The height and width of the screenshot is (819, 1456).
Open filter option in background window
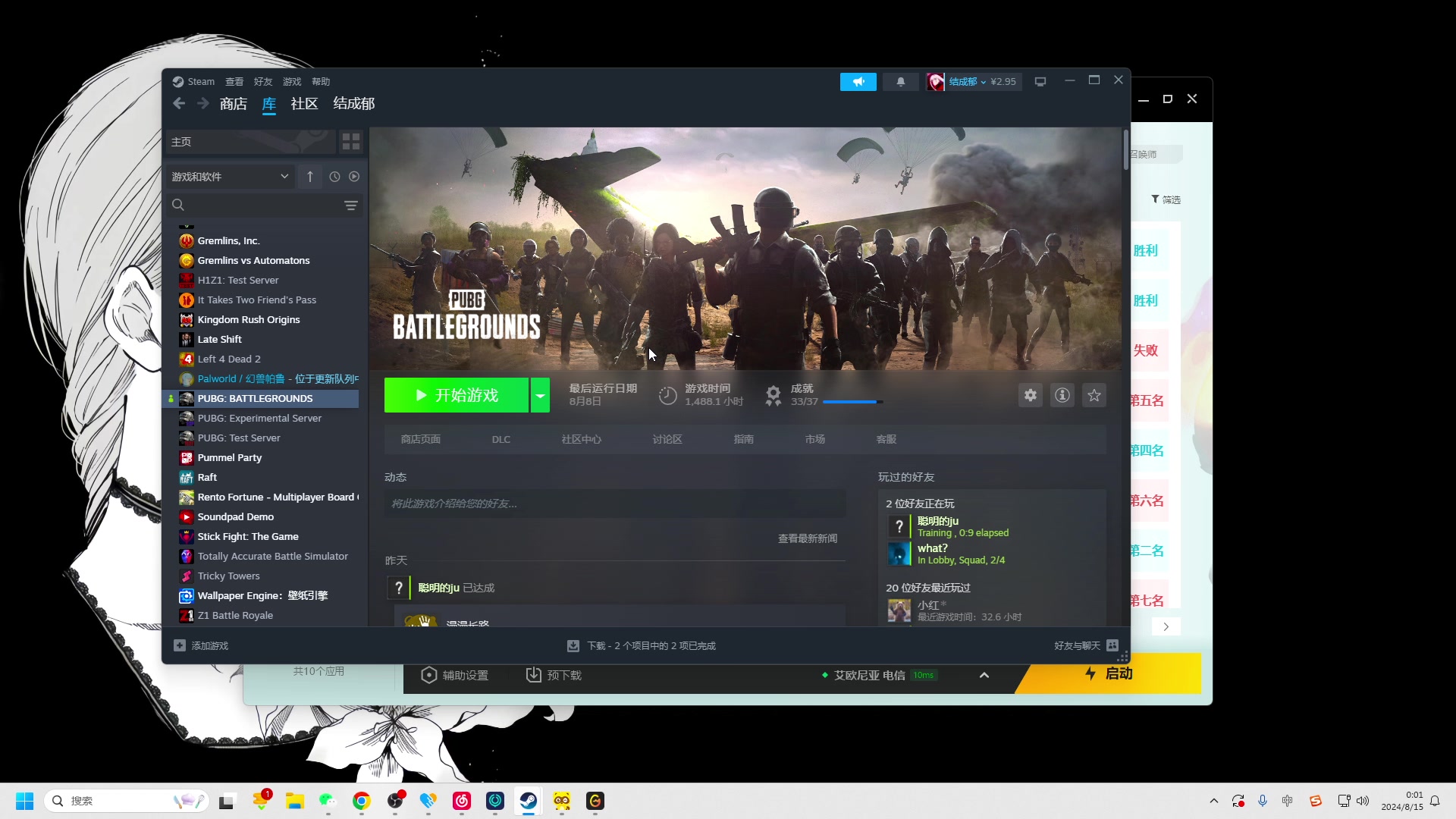pyautogui.click(x=1166, y=199)
